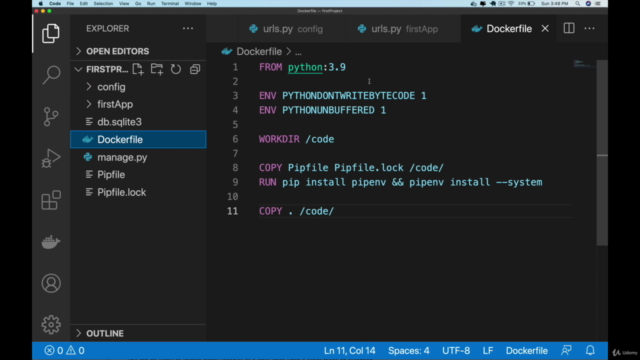Open the Manage gear icon

tap(51, 324)
